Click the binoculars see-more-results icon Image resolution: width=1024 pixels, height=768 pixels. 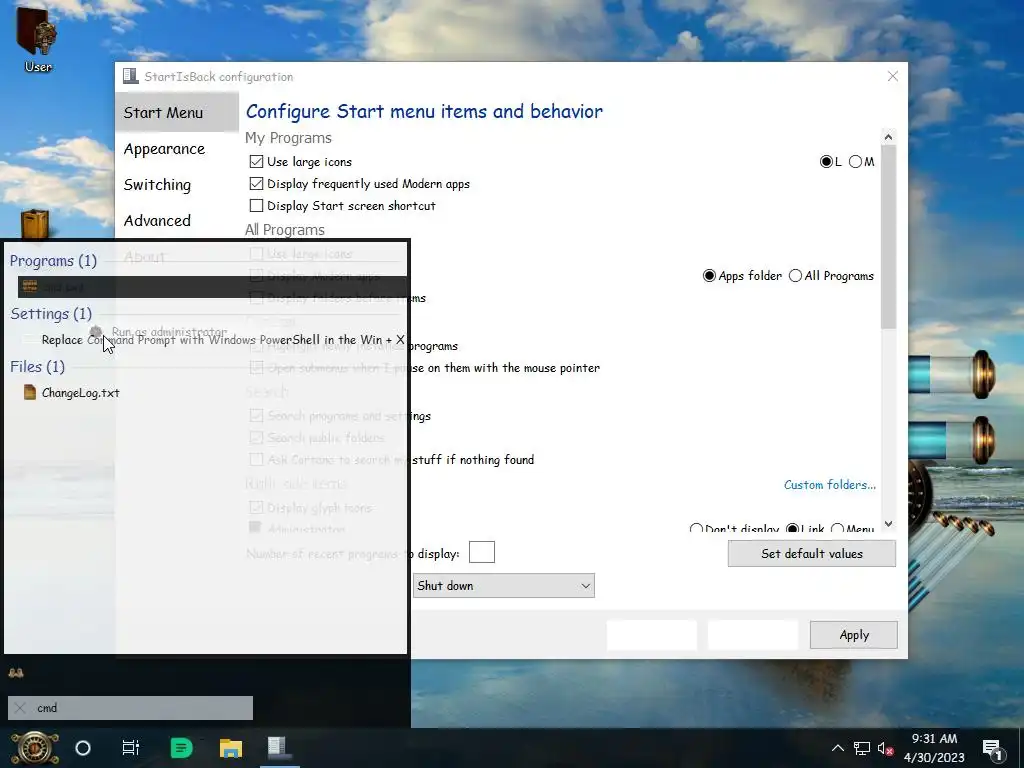[x=16, y=673]
